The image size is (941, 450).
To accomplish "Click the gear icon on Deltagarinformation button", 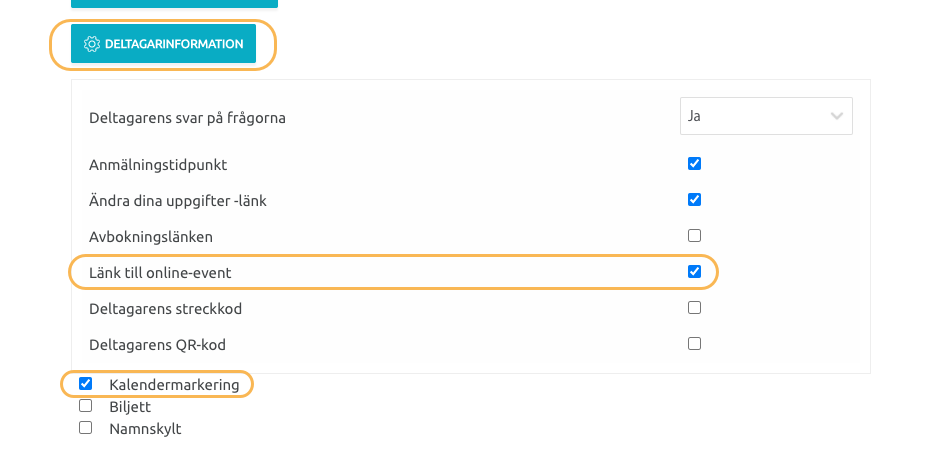I will (91, 44).
